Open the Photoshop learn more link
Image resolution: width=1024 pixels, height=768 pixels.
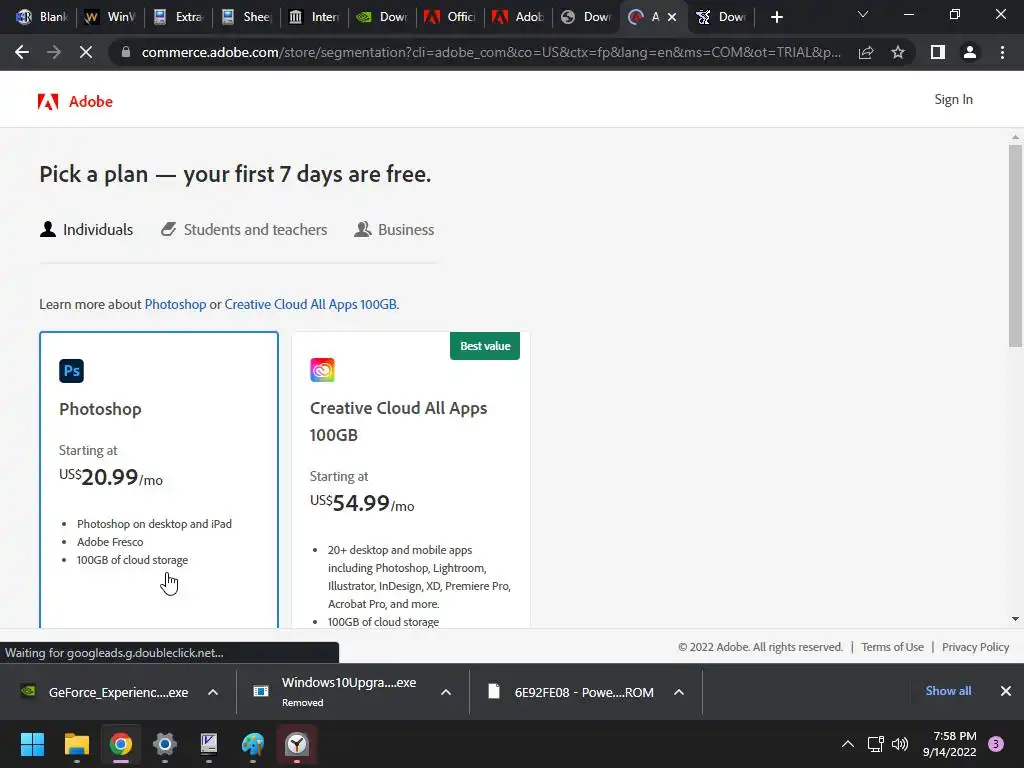click(175, 304)
